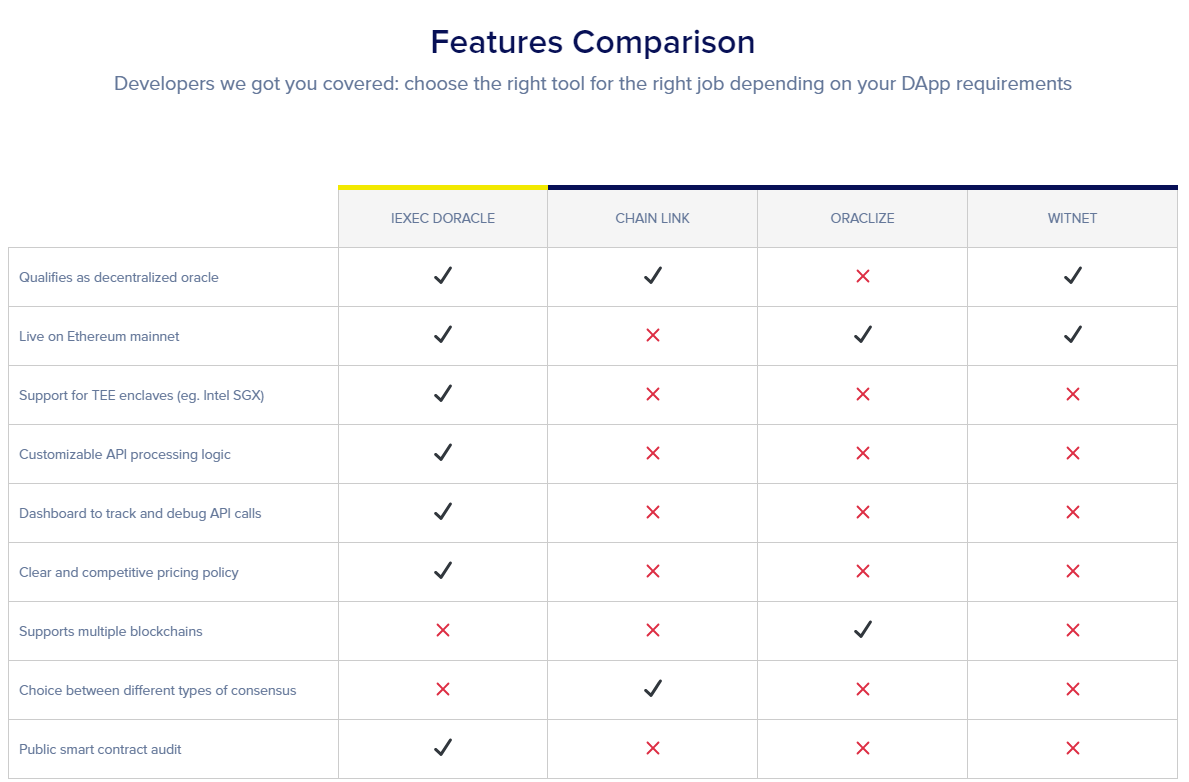Select the CHAIN LINK column header

coord(652,218)
